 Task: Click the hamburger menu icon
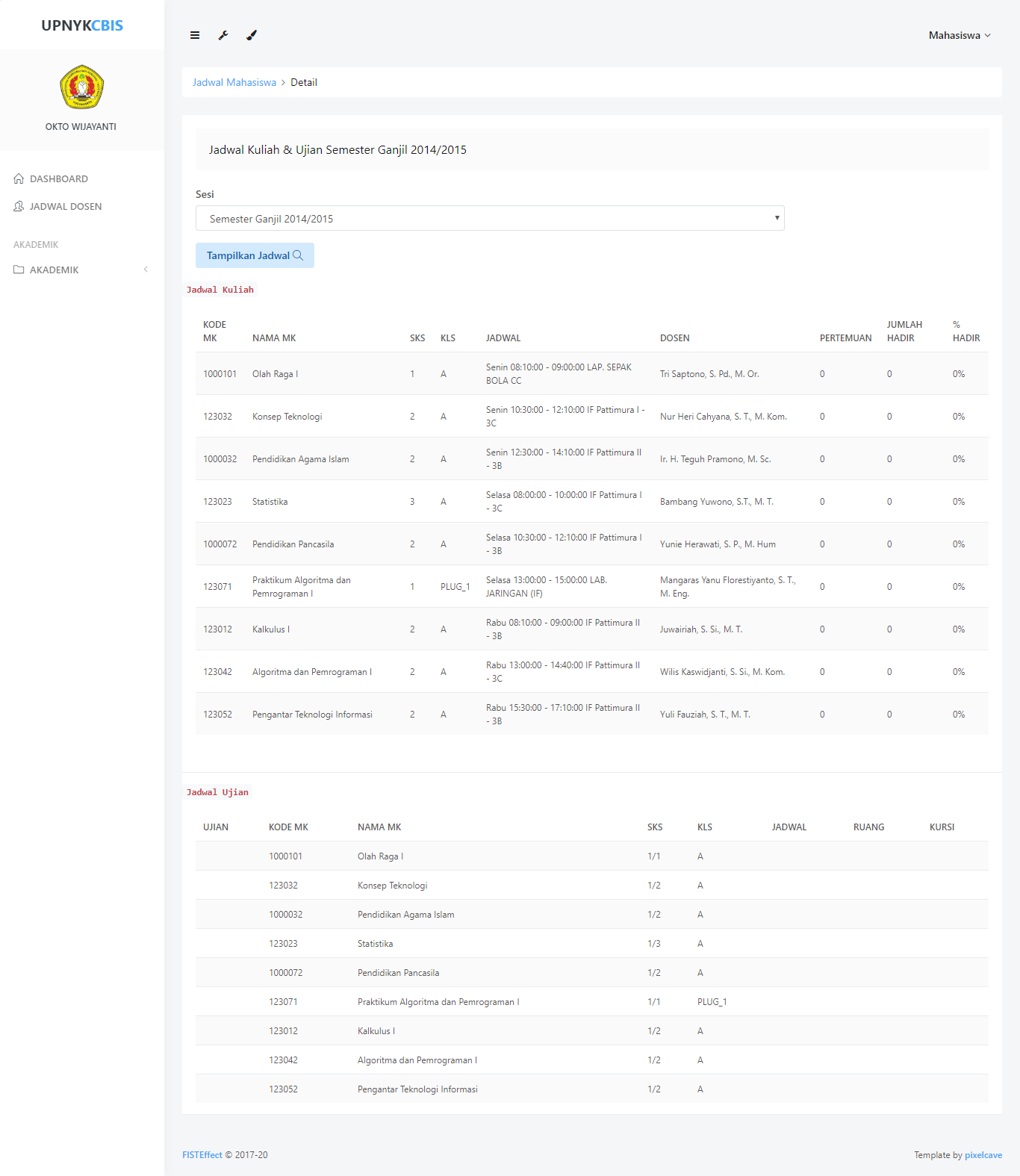tap(195, 35)
